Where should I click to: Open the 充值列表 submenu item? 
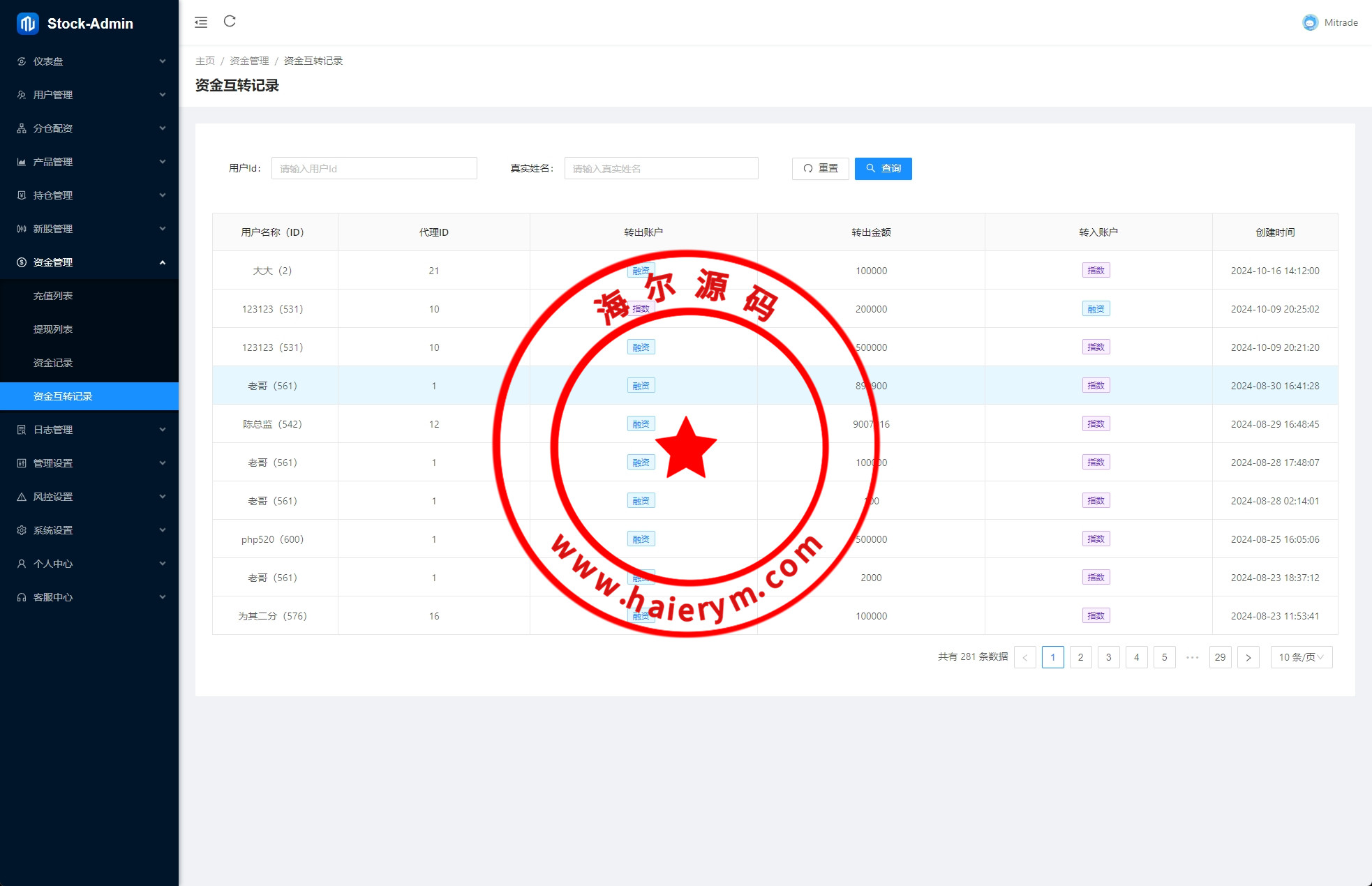coord(53,296)
